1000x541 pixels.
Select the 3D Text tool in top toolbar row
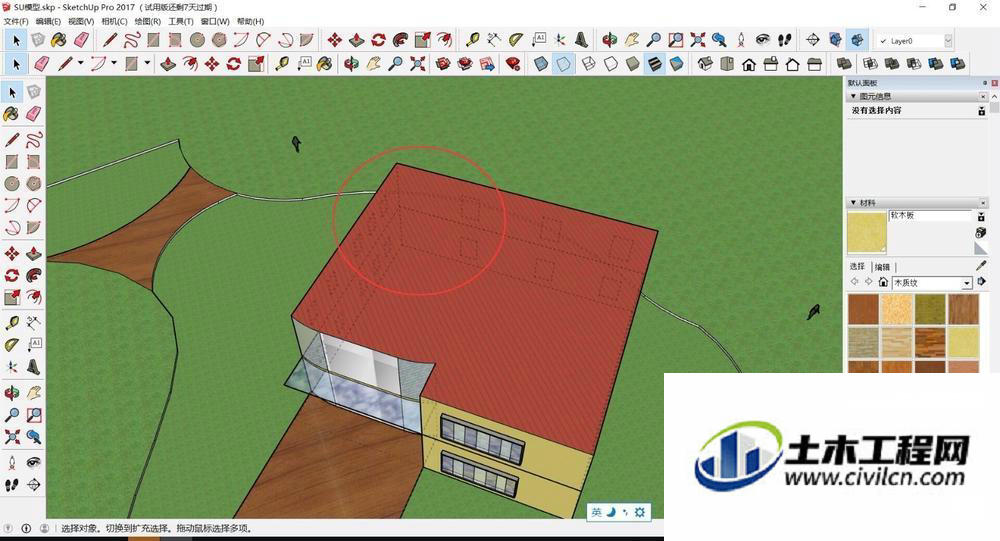coord(581,40)
